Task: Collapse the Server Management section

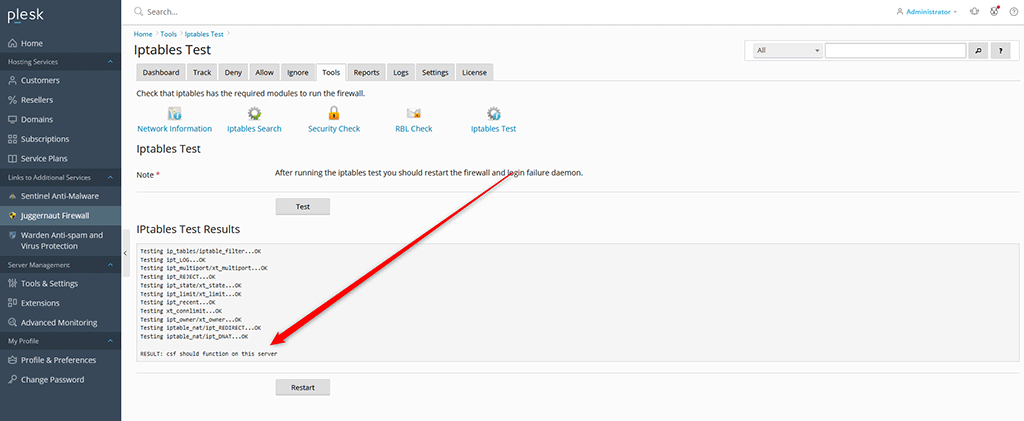Action: 110,265
